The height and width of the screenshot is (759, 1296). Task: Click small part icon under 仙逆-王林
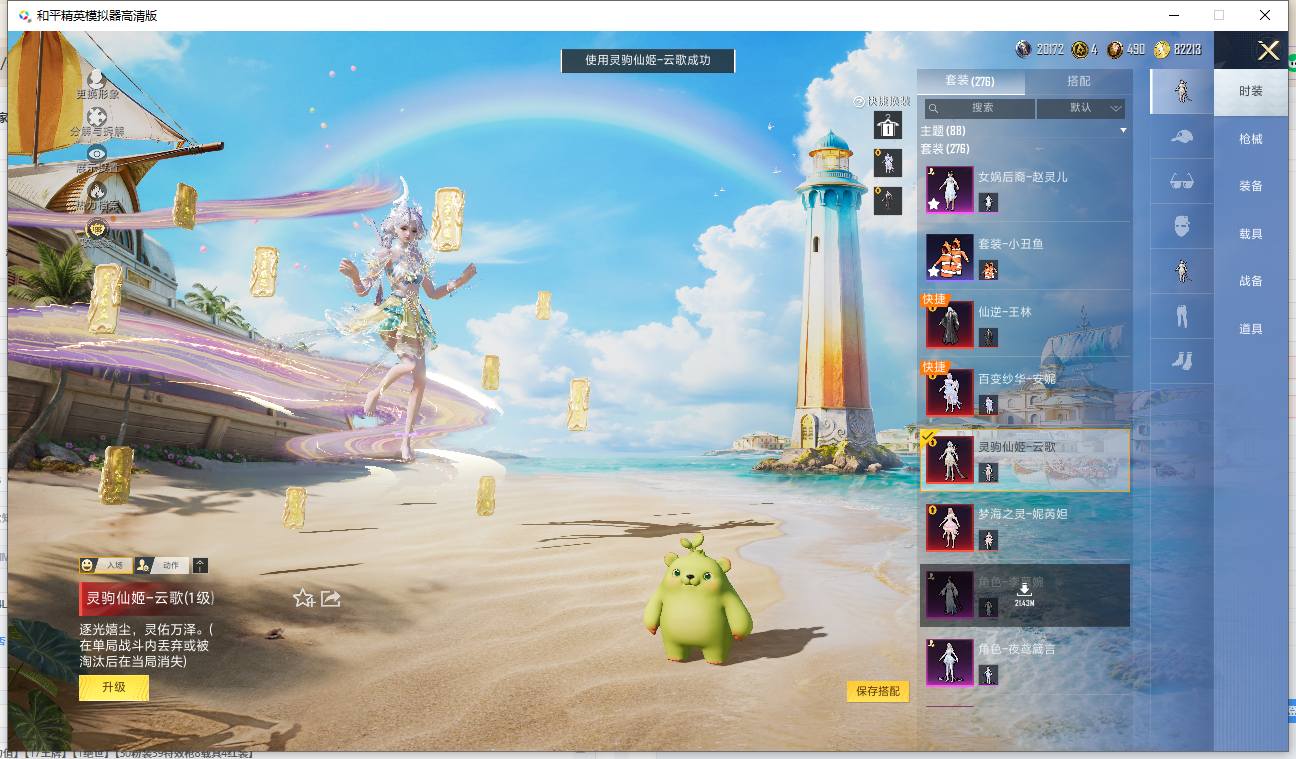[x=988, y=337]
